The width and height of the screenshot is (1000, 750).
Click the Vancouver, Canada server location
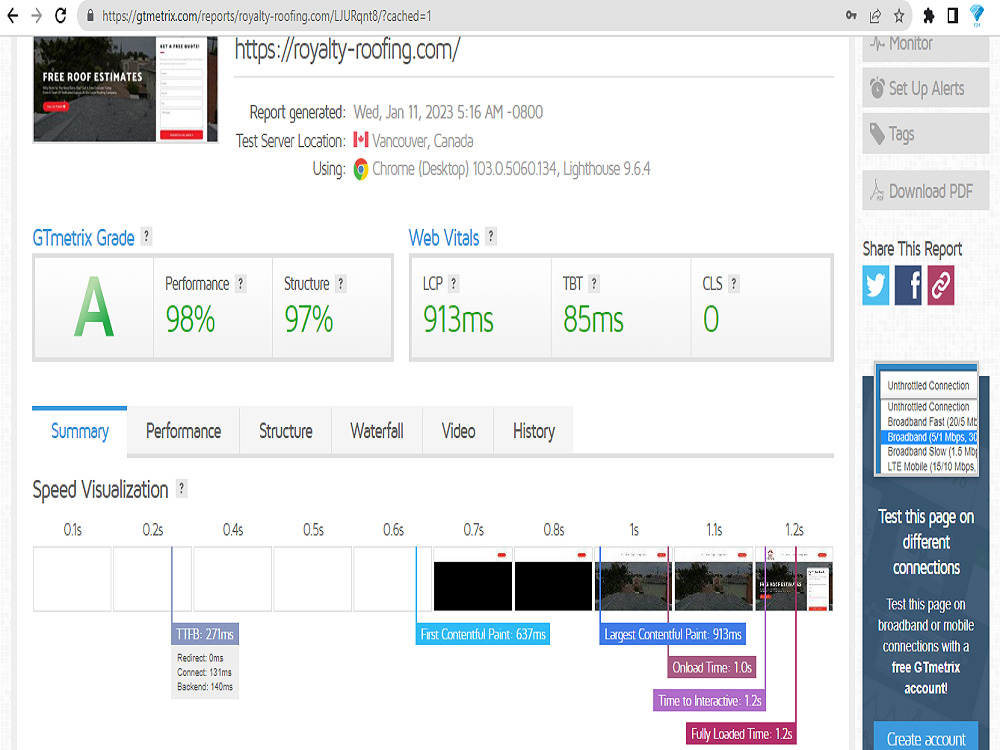click(423, 140)
